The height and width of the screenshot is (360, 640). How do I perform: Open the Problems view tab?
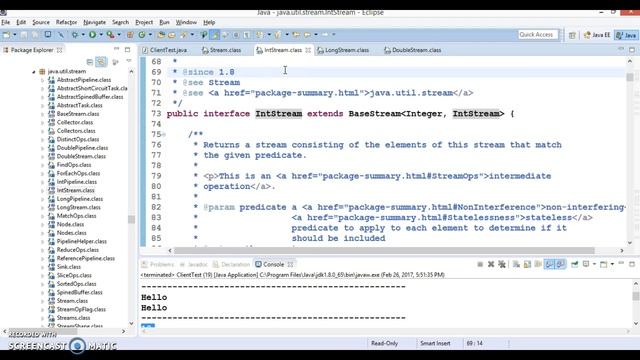click(158, 264)
